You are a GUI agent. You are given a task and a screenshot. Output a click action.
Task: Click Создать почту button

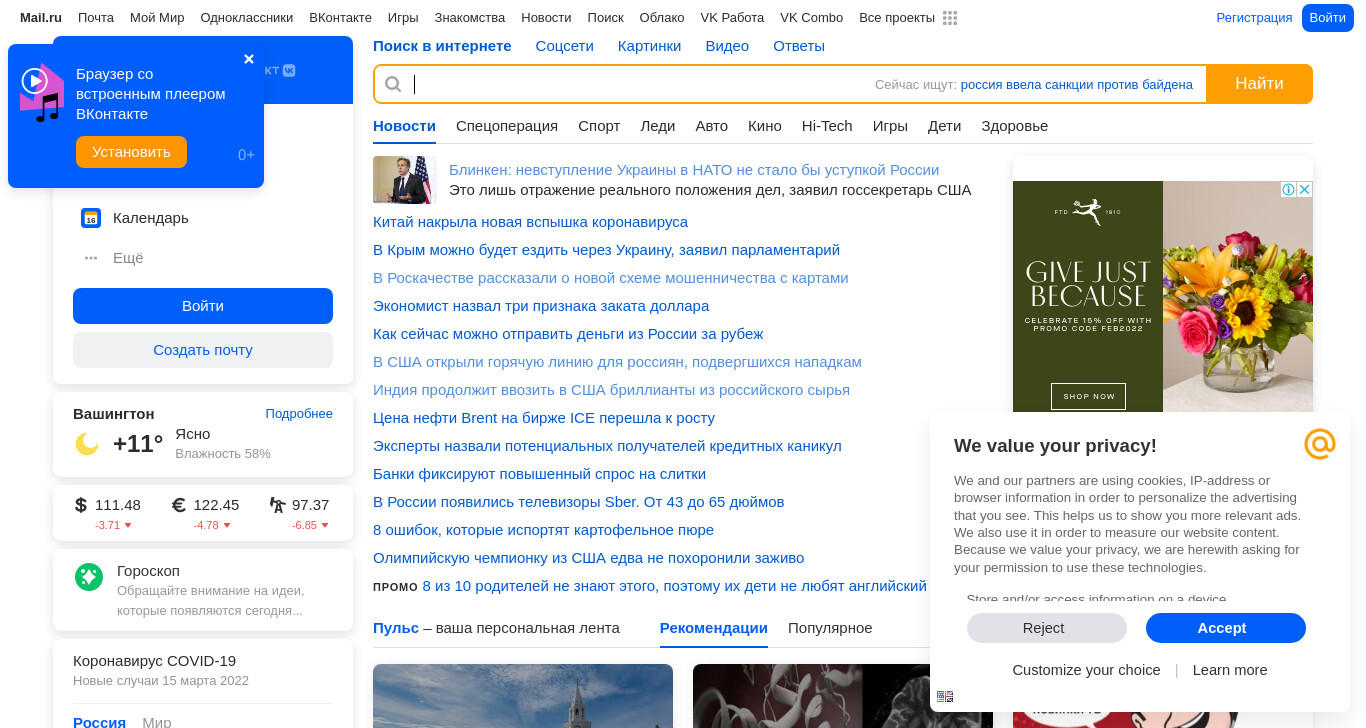click(x=203, y=350)
